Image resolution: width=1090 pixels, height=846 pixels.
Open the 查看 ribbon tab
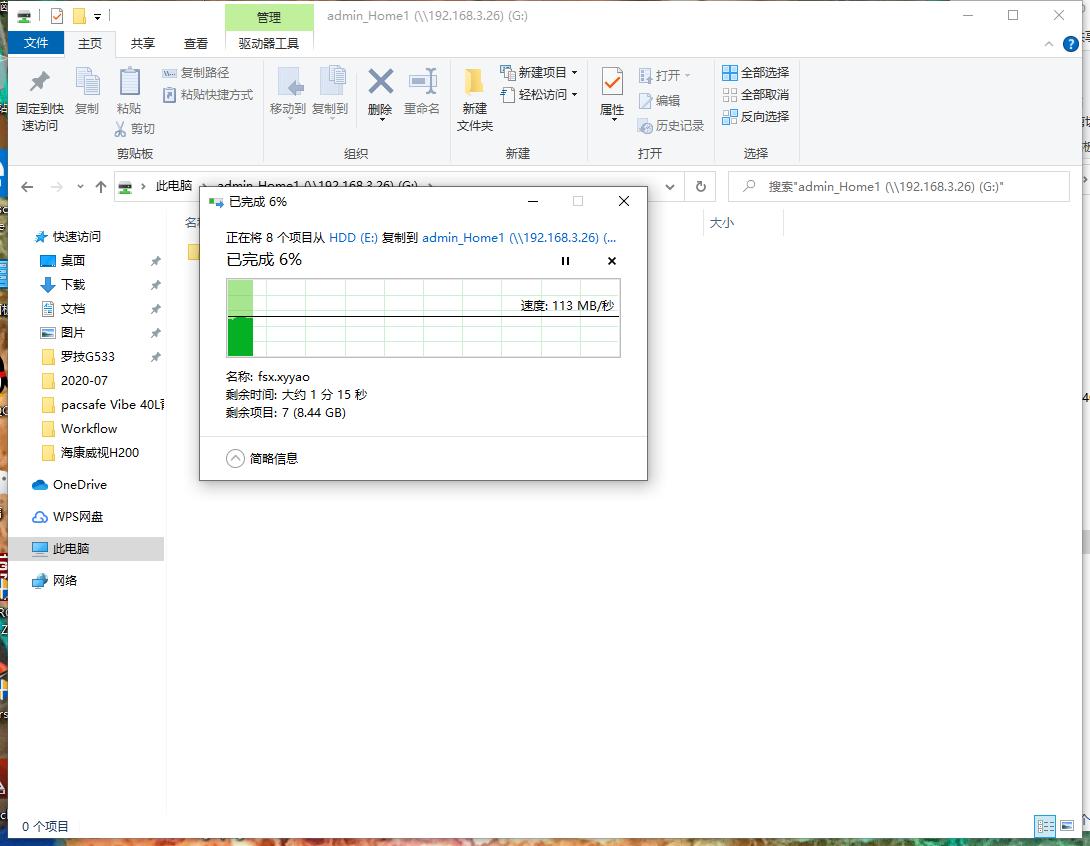(x=196, y=43)
